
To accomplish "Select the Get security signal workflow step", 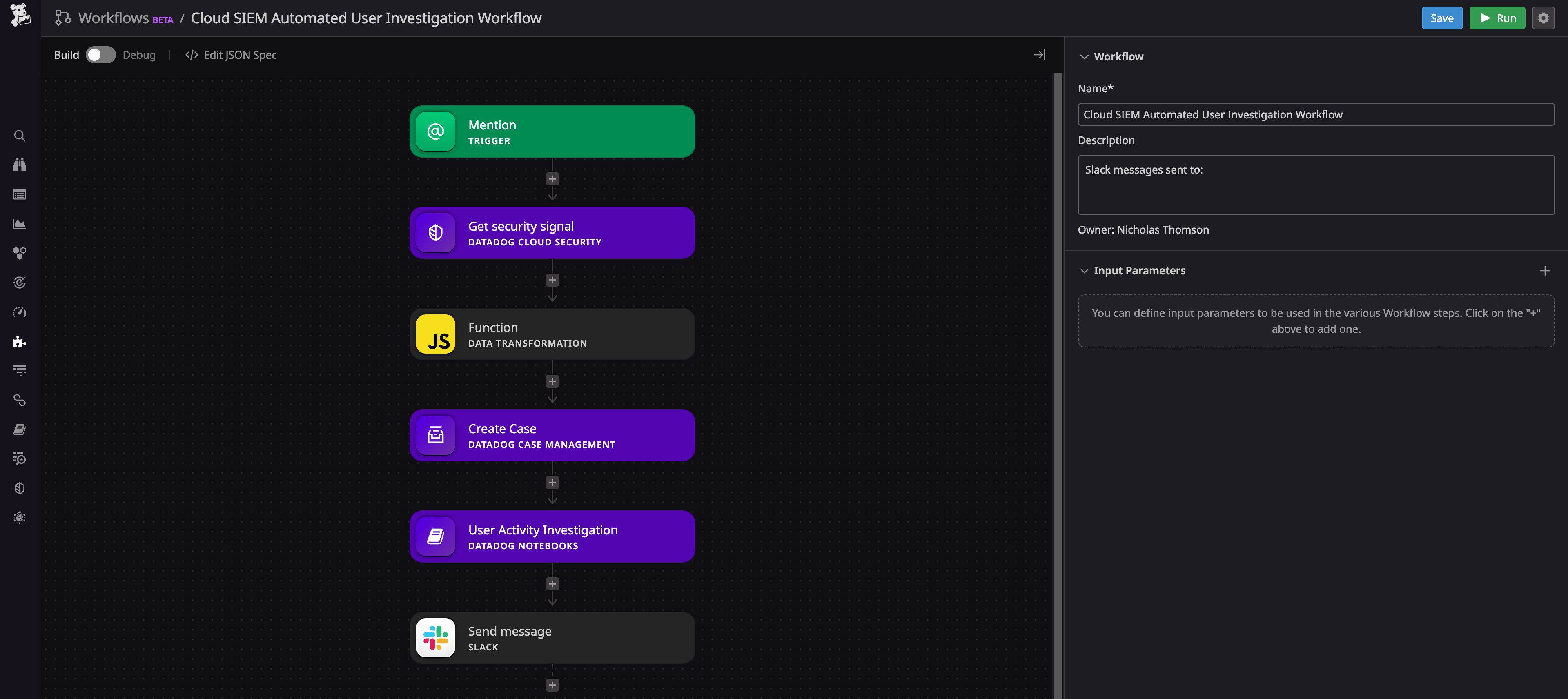I will pos(552,233).
